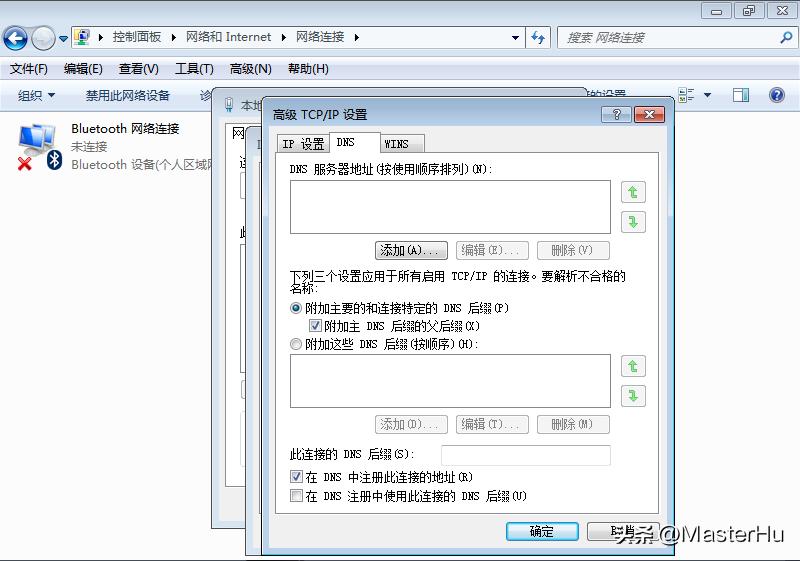800x561 pixels.
Task: Open the 工具(T) menu
Action: 194,69
